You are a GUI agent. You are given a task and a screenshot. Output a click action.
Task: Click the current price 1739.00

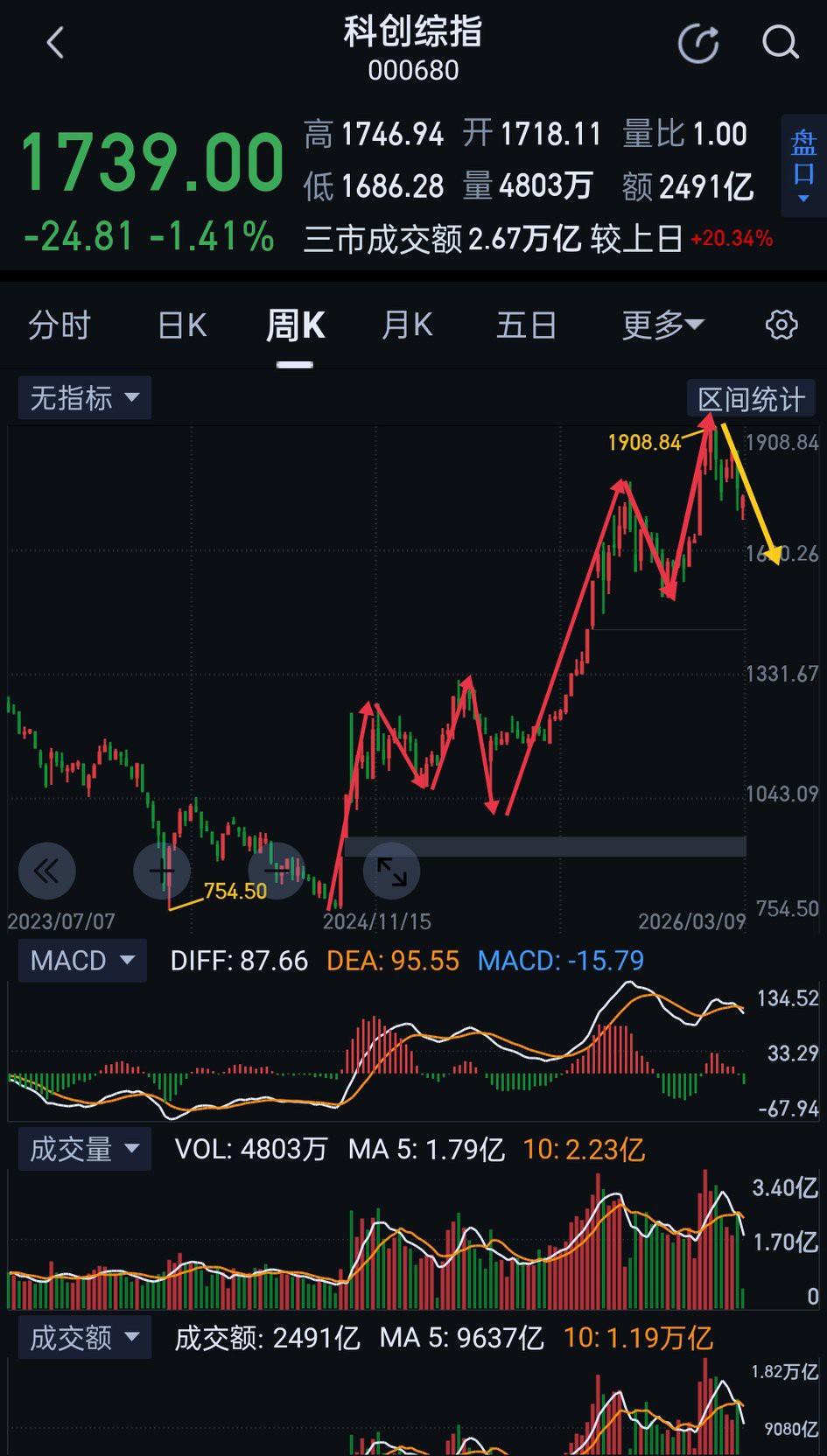point(152,162)
